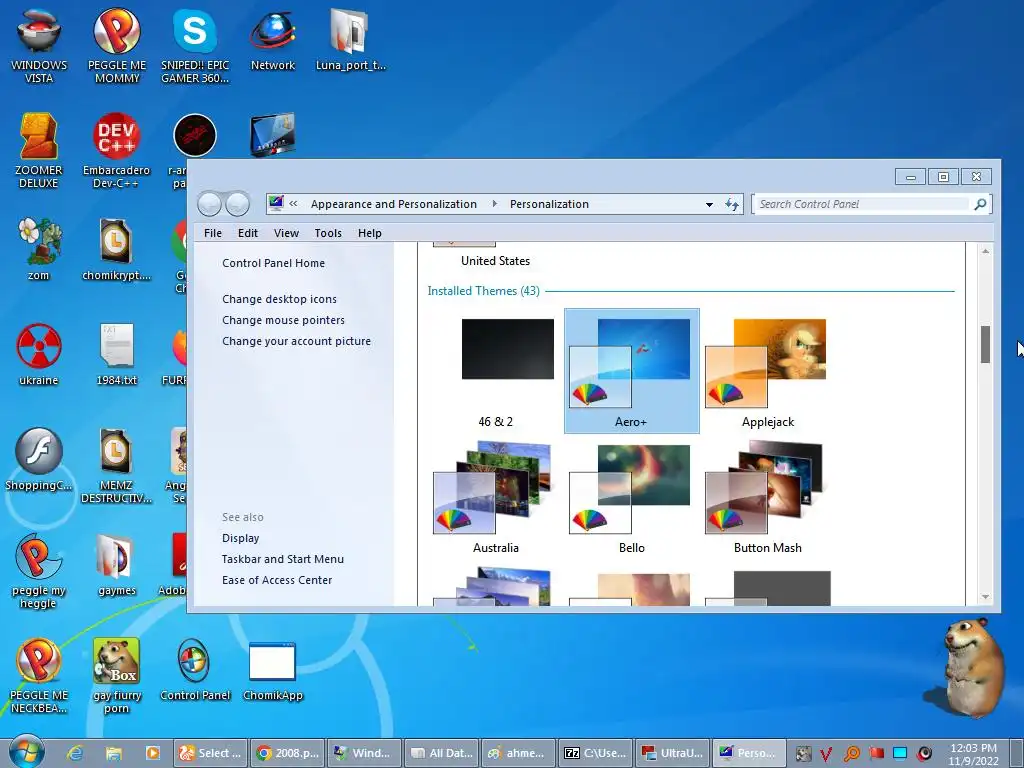Click the address bar refresh button
This screenshot has height=768, width=1024.
point(731,204)
